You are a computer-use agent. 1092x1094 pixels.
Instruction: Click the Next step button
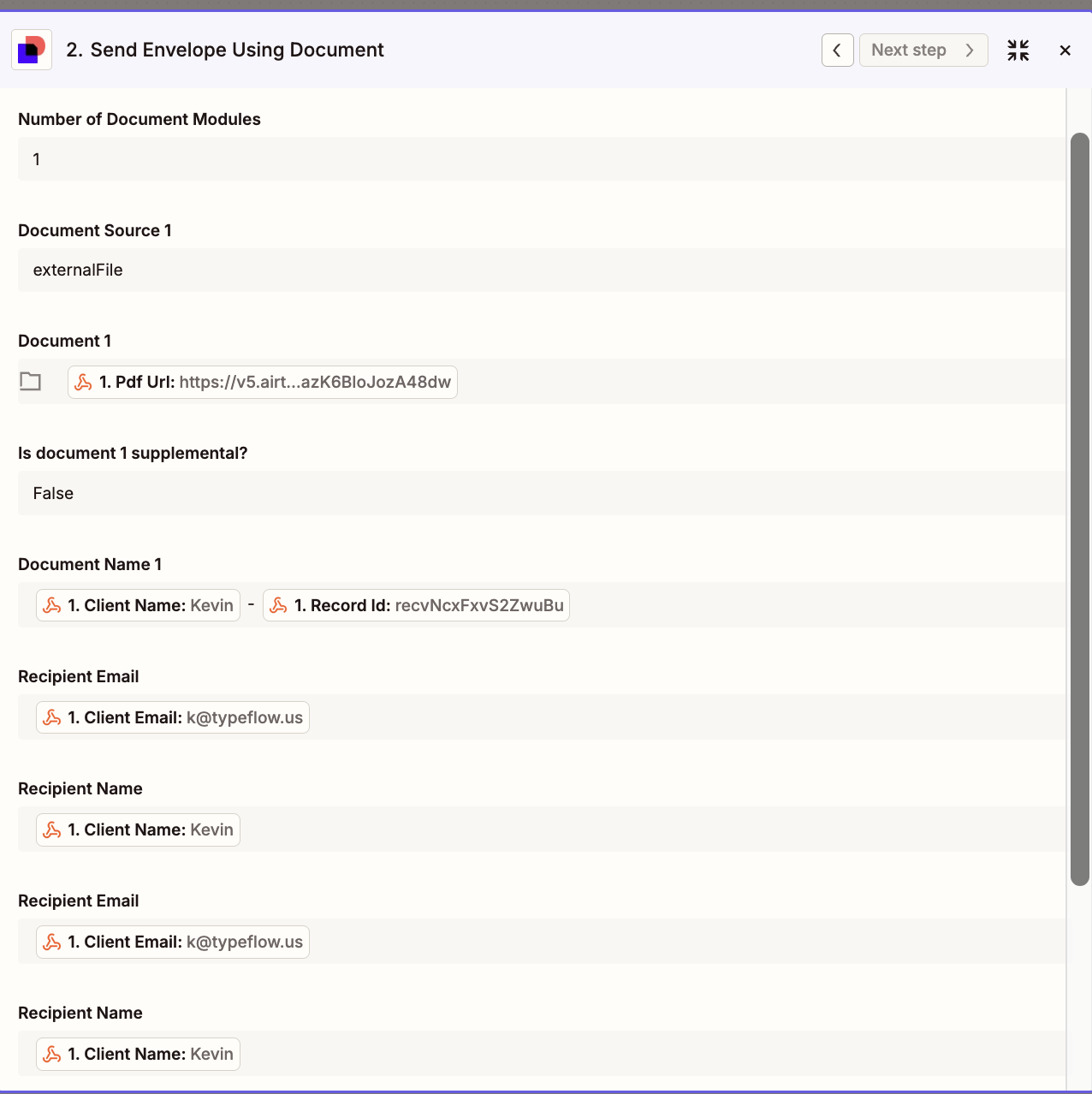click(x=923, y=51)
